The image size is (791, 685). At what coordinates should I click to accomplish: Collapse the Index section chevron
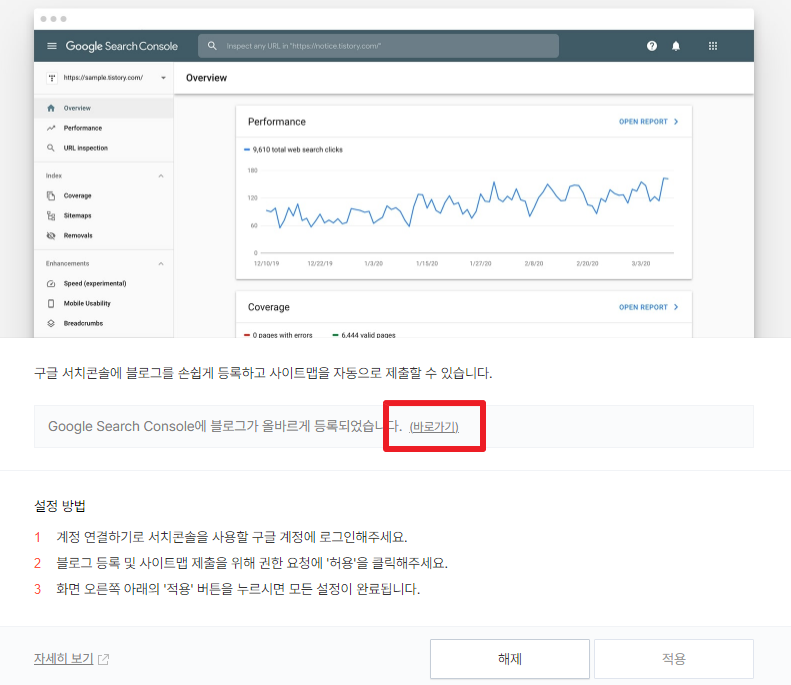(x=161, y=176)
